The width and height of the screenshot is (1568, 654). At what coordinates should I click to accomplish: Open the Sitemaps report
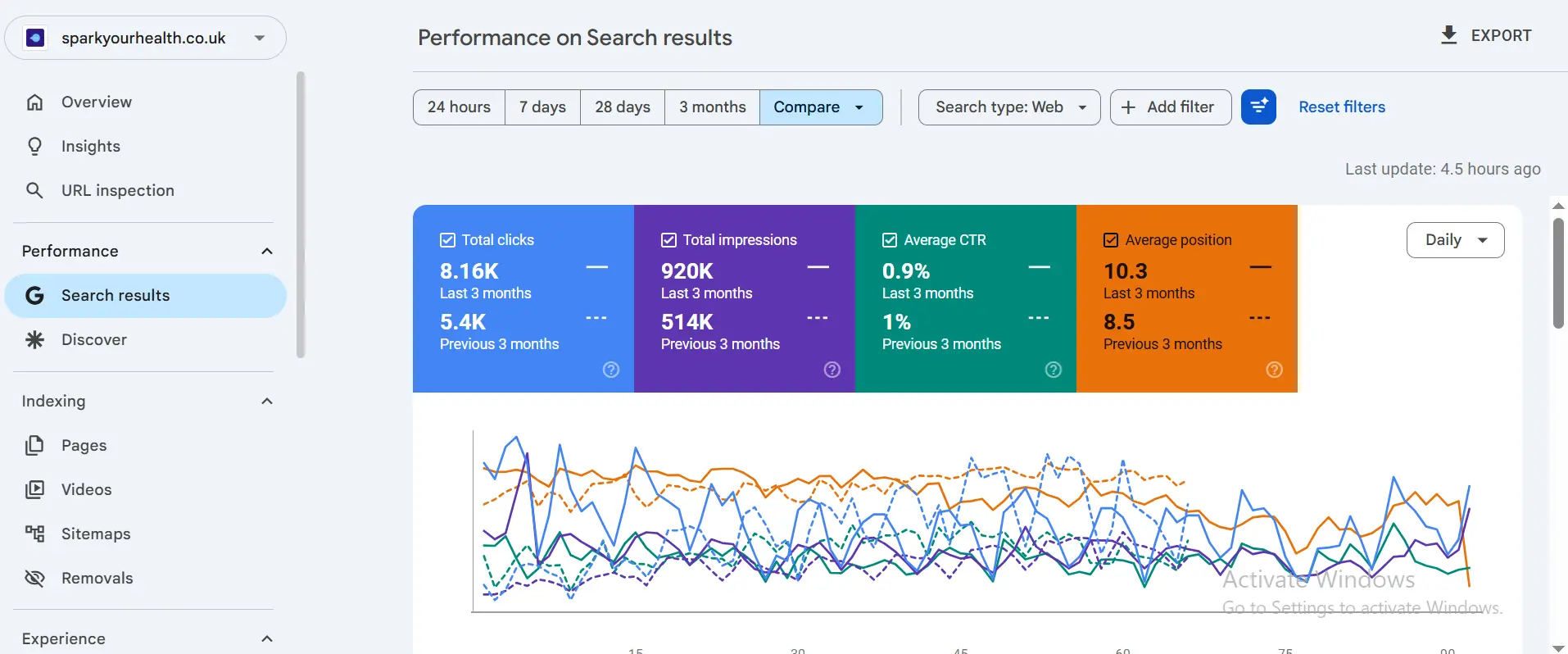tap(146, 534)
